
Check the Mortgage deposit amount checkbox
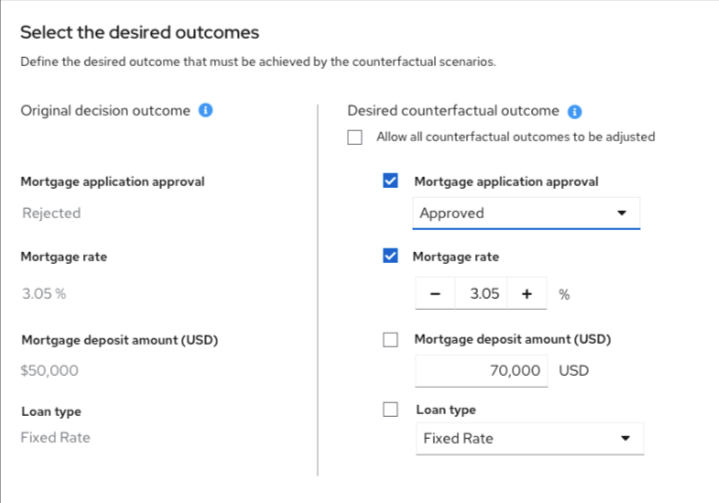point(391,340)
